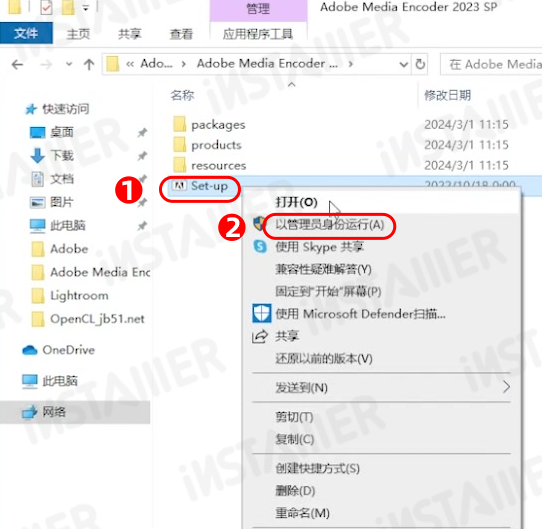Choose 使用 Skype 共享 menu entry
Screen dimensions: 542x529
[319, 247]
